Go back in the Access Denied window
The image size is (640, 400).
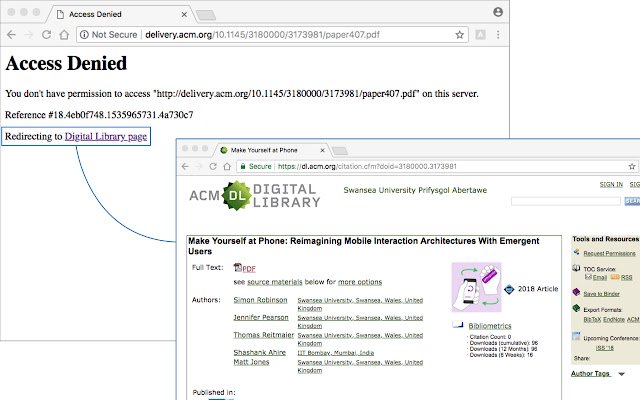[11, 35]
